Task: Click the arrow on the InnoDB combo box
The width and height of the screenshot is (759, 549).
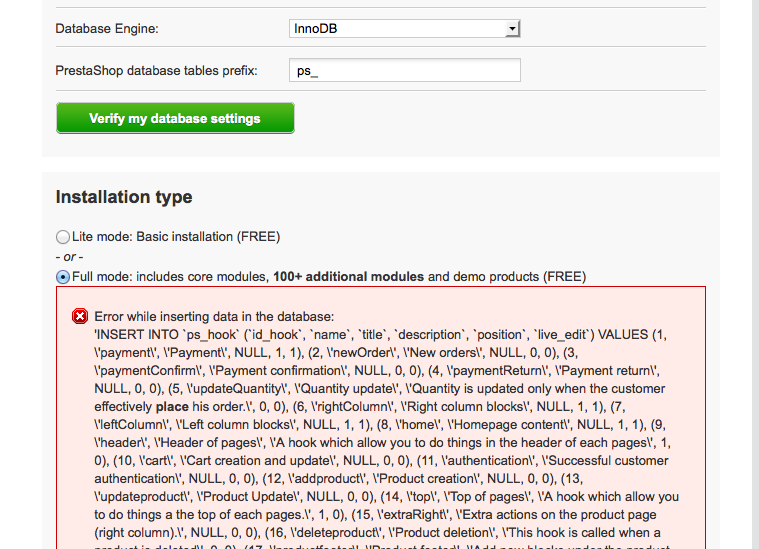Action: [x=512, y=29]
